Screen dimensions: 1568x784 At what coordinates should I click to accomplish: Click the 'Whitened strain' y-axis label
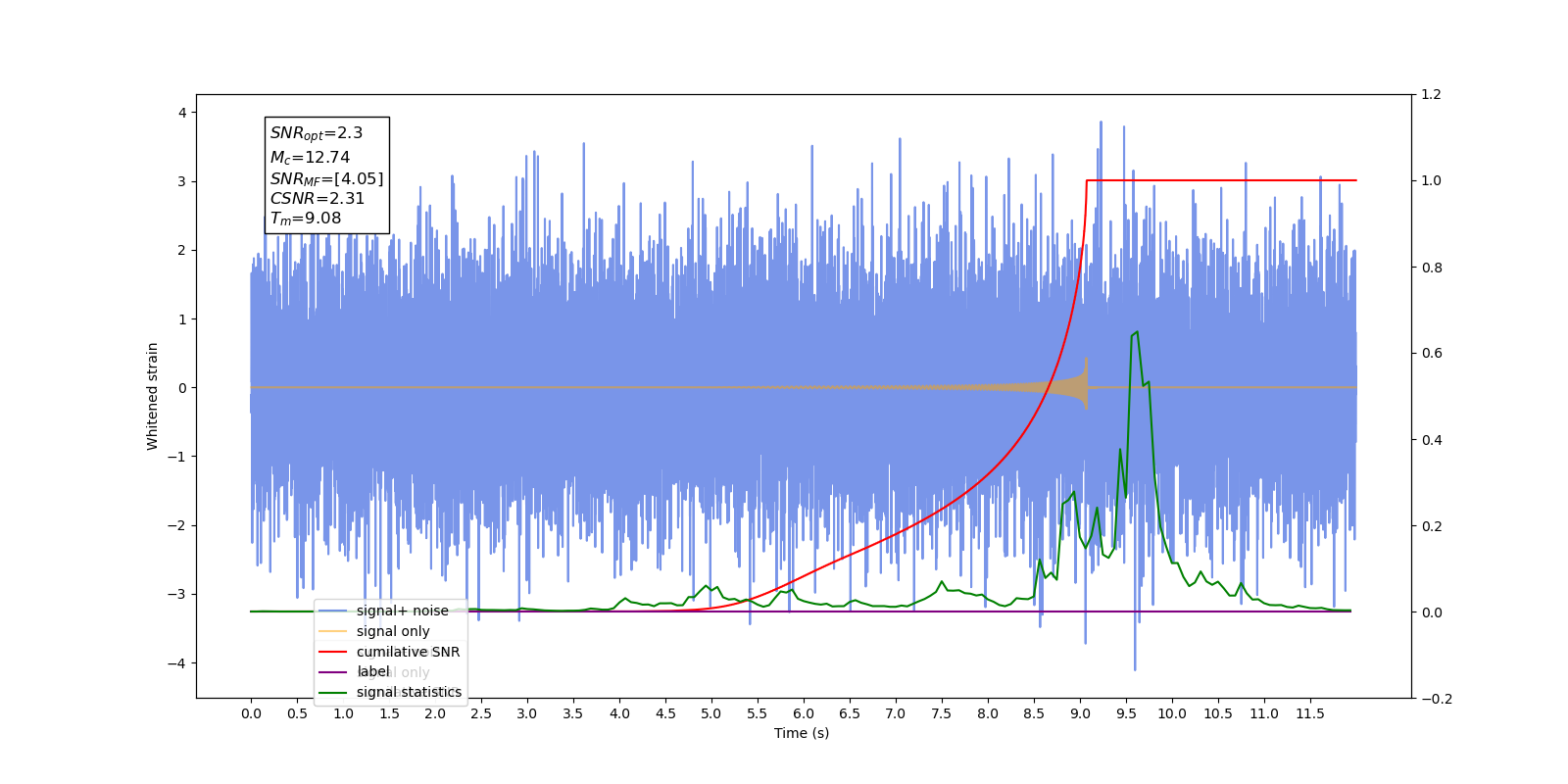(152, 396)
